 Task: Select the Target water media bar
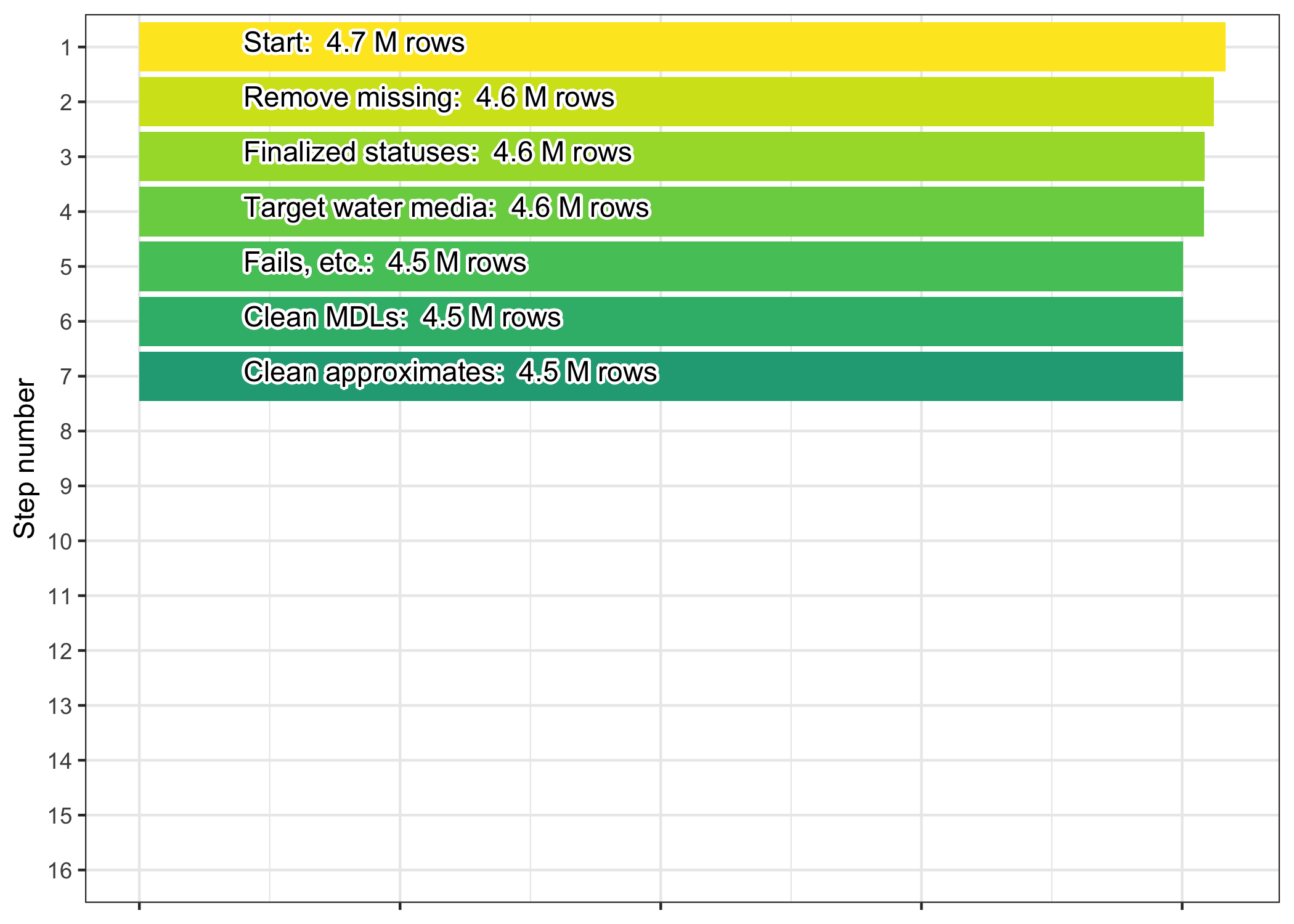pos(672,211)
